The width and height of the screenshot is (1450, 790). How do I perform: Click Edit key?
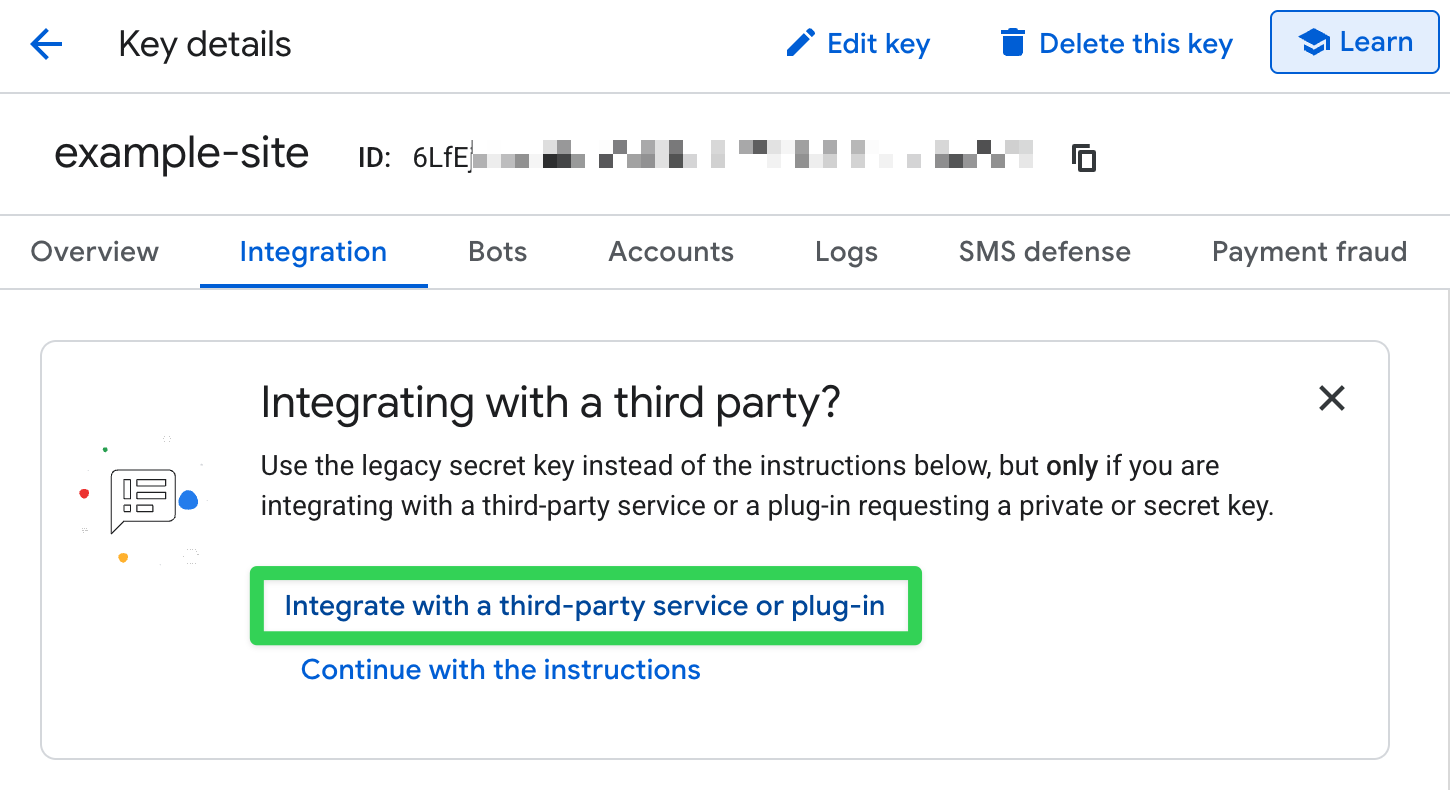pyautogui.click(x=878, y=43)
